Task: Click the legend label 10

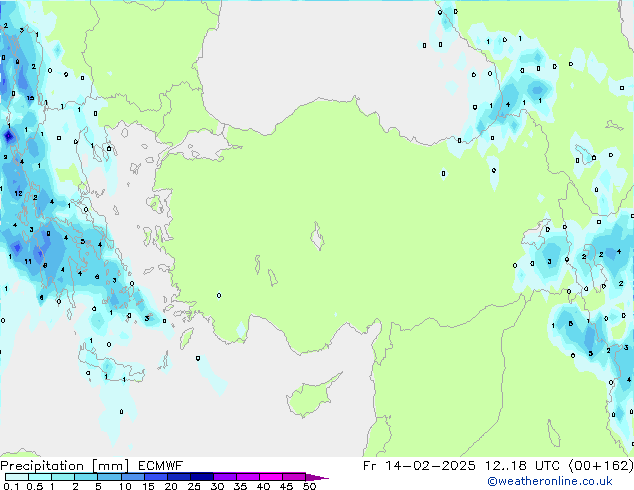Action: pyautogui.click(x=125, y=487)
